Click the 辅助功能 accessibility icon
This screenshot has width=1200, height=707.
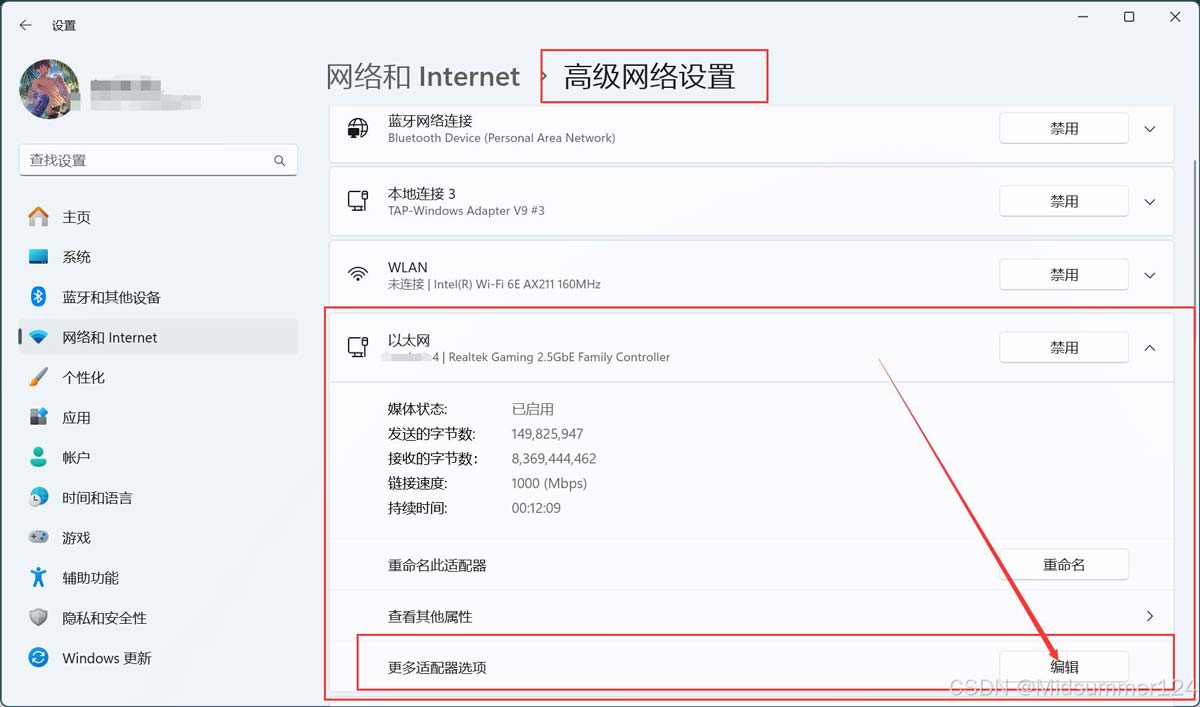pos(38,577)
